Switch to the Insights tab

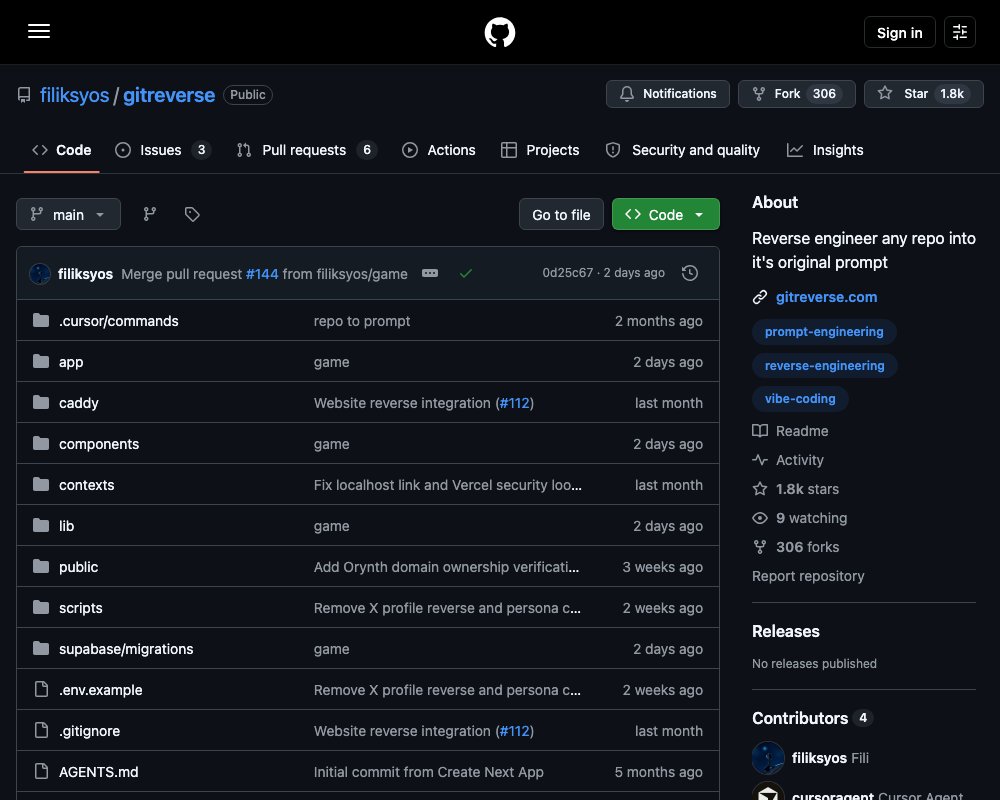click(x=825, y=150)
